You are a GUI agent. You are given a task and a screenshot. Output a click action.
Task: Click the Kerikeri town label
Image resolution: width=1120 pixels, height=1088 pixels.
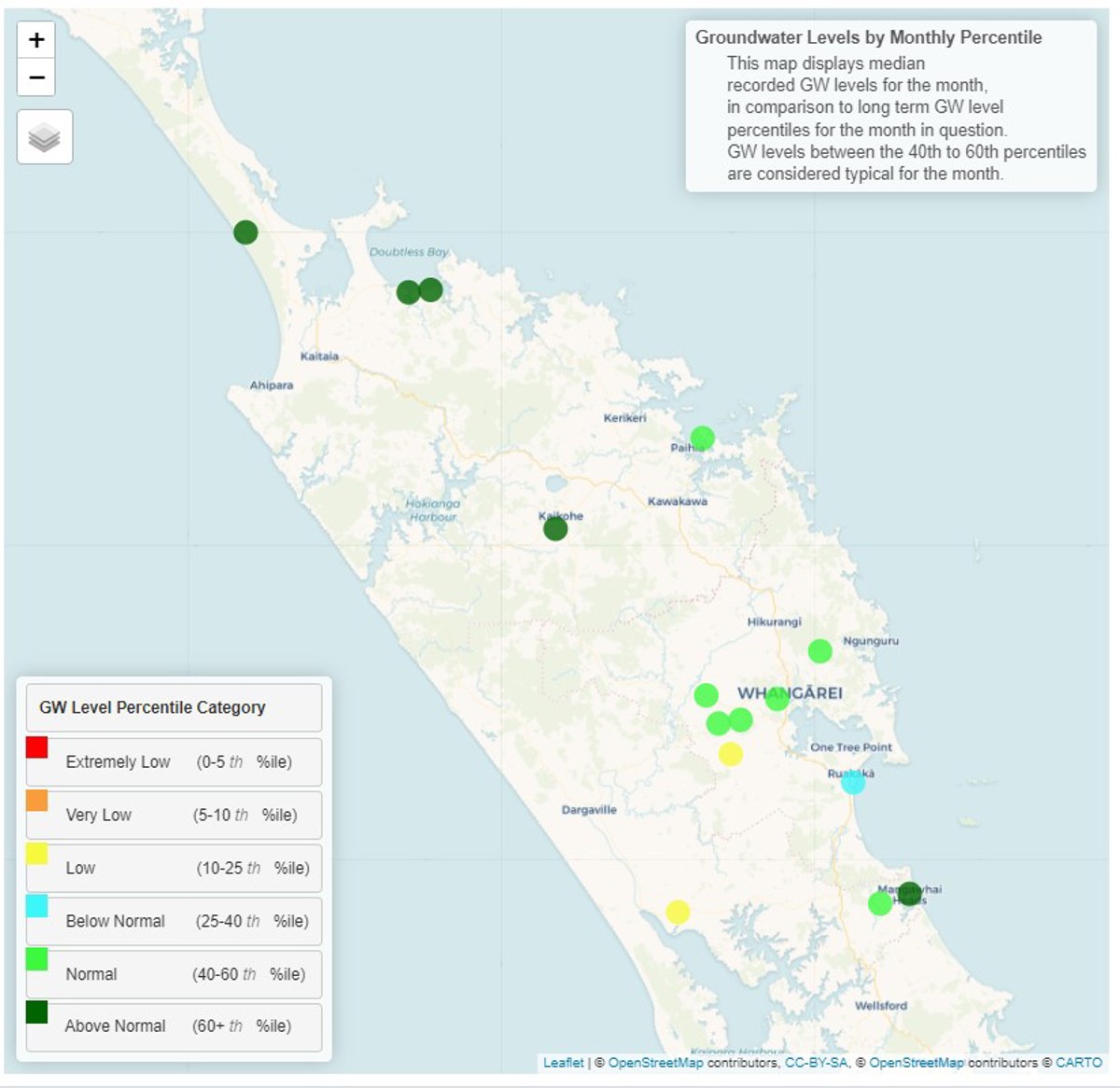click(624, 418)
